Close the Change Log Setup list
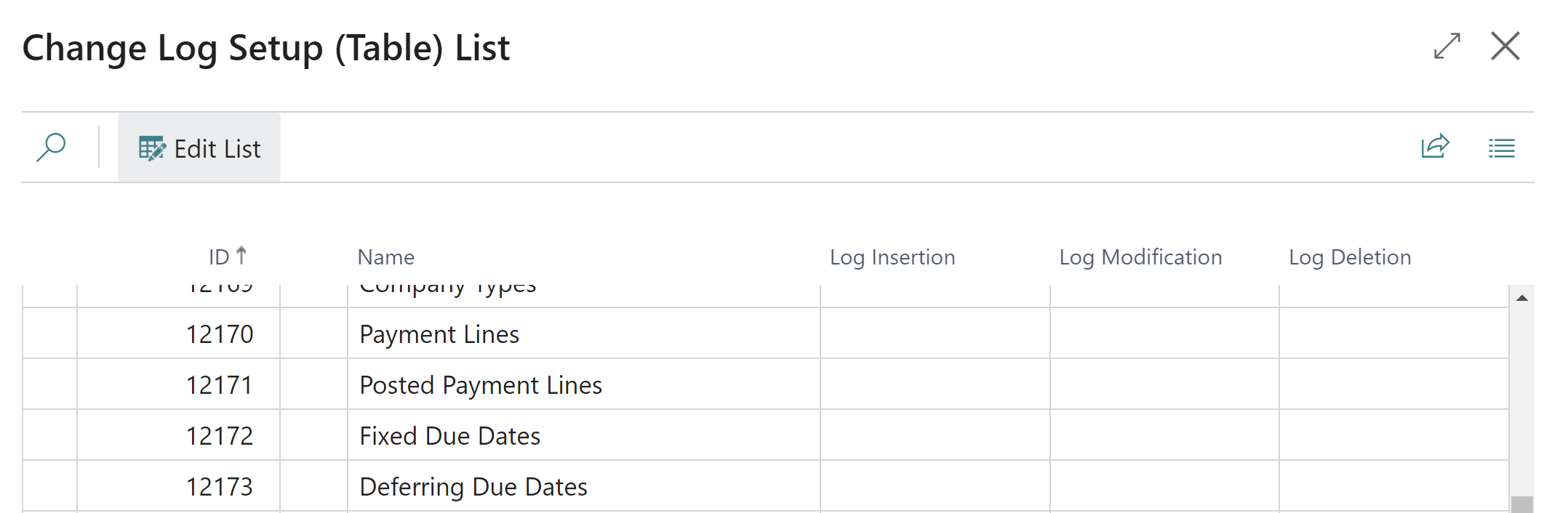Image resolution: width=1568 pixels, height=513 pixels. point(1505,46)
